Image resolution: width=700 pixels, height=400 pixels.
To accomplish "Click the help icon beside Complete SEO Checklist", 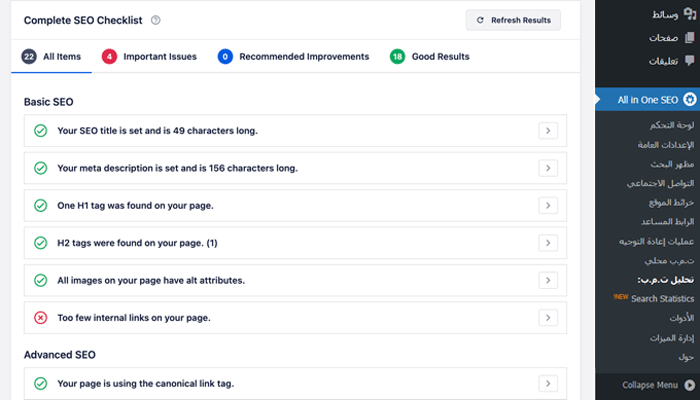I will pyautogui.click(x=155, y=20).
